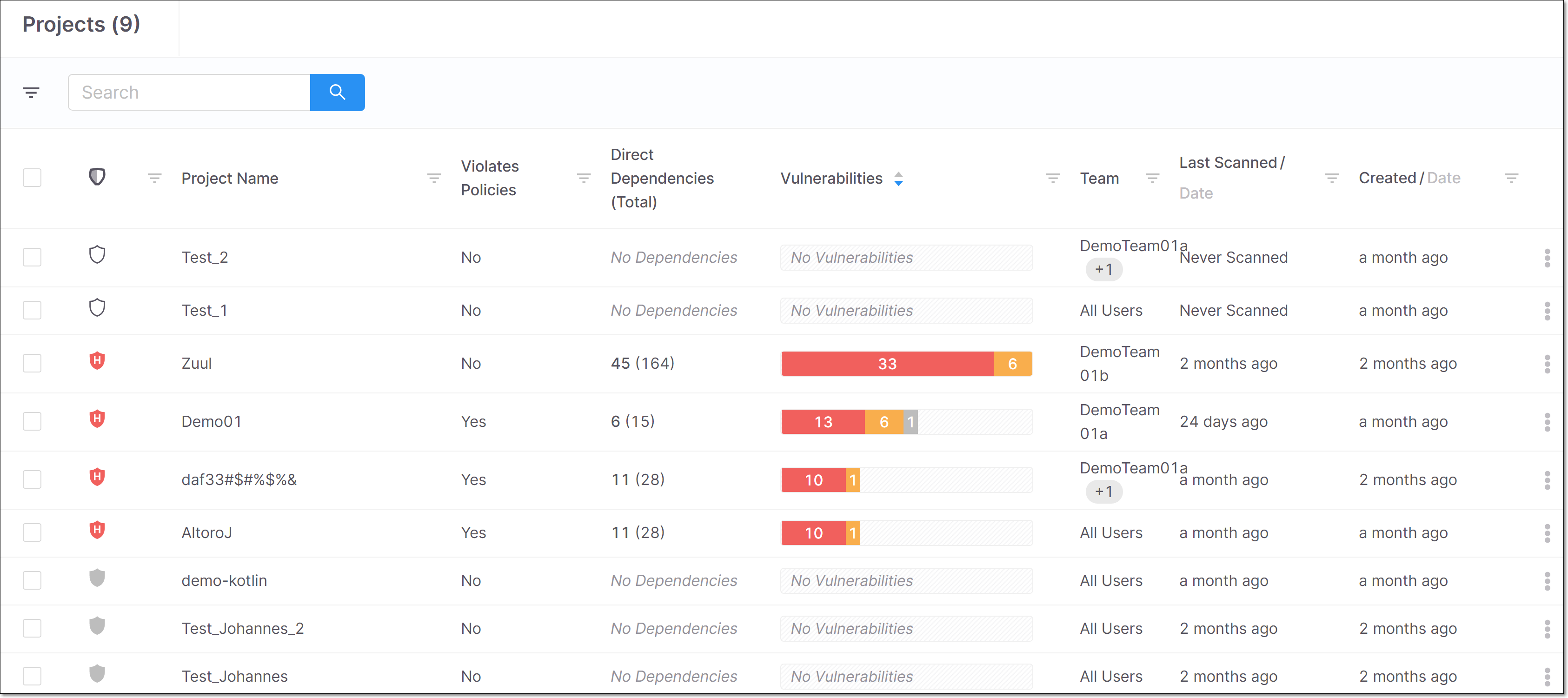Open the three-dot menu for Test_Johannes_2
The width and height of the screenshot is (1568, 698).
(1547, 629)
